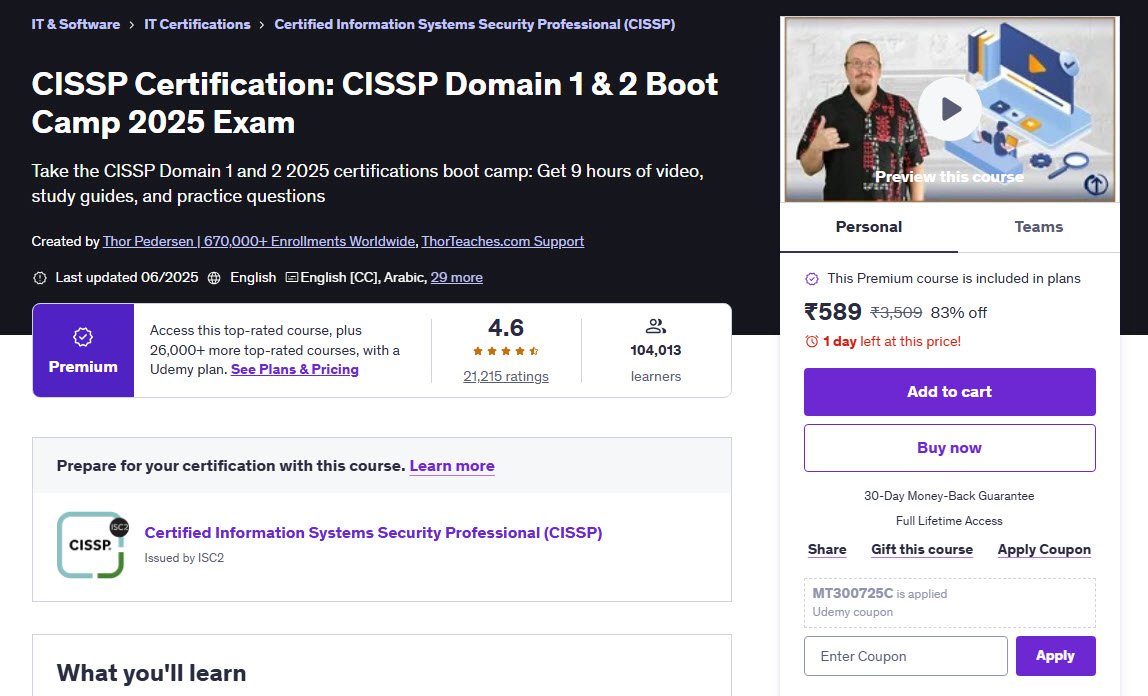Open Certified Information Systems Security Professional link

(373, 533)
